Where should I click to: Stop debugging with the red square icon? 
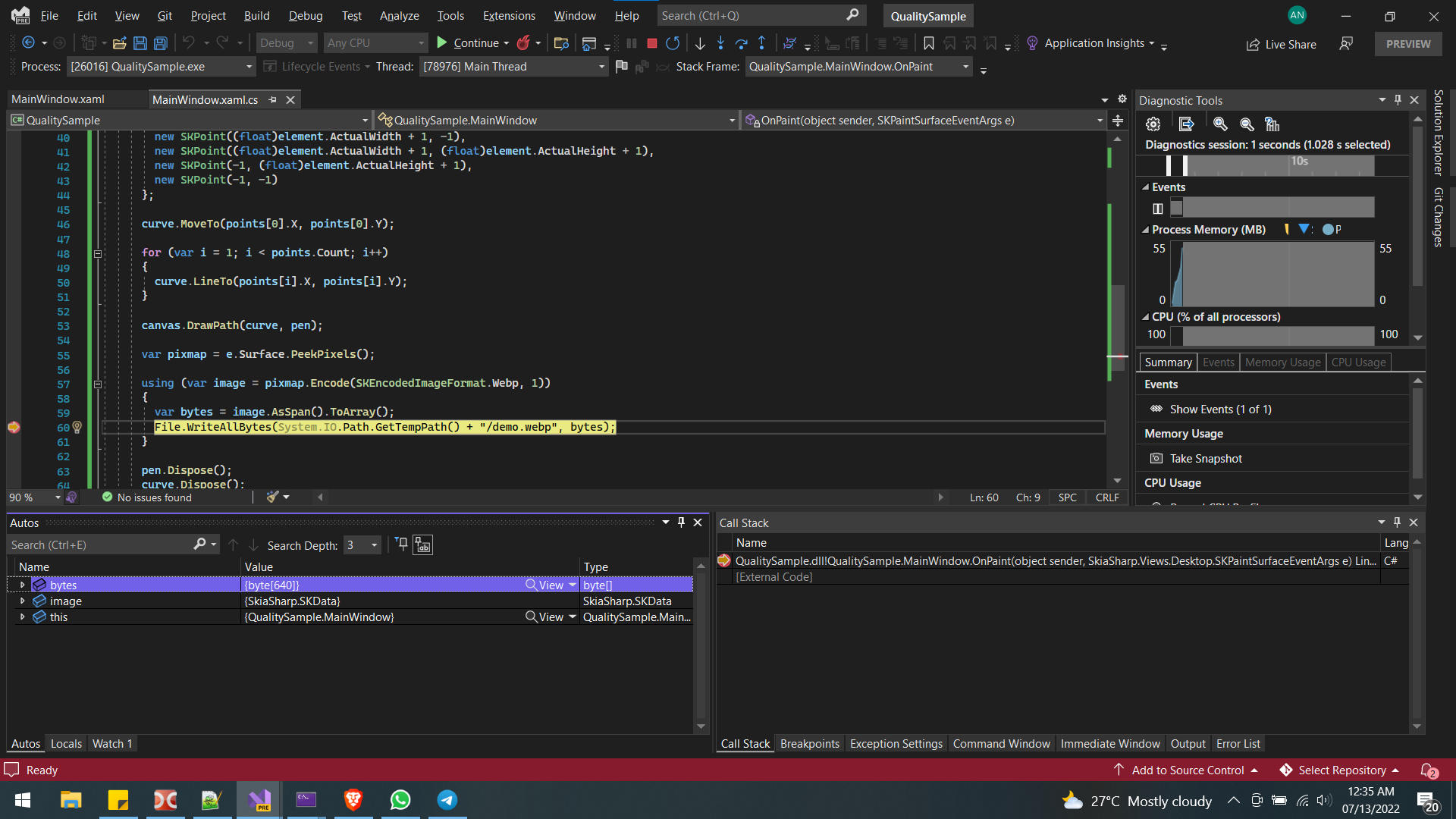pyautogui.click(x=651, y=43)
